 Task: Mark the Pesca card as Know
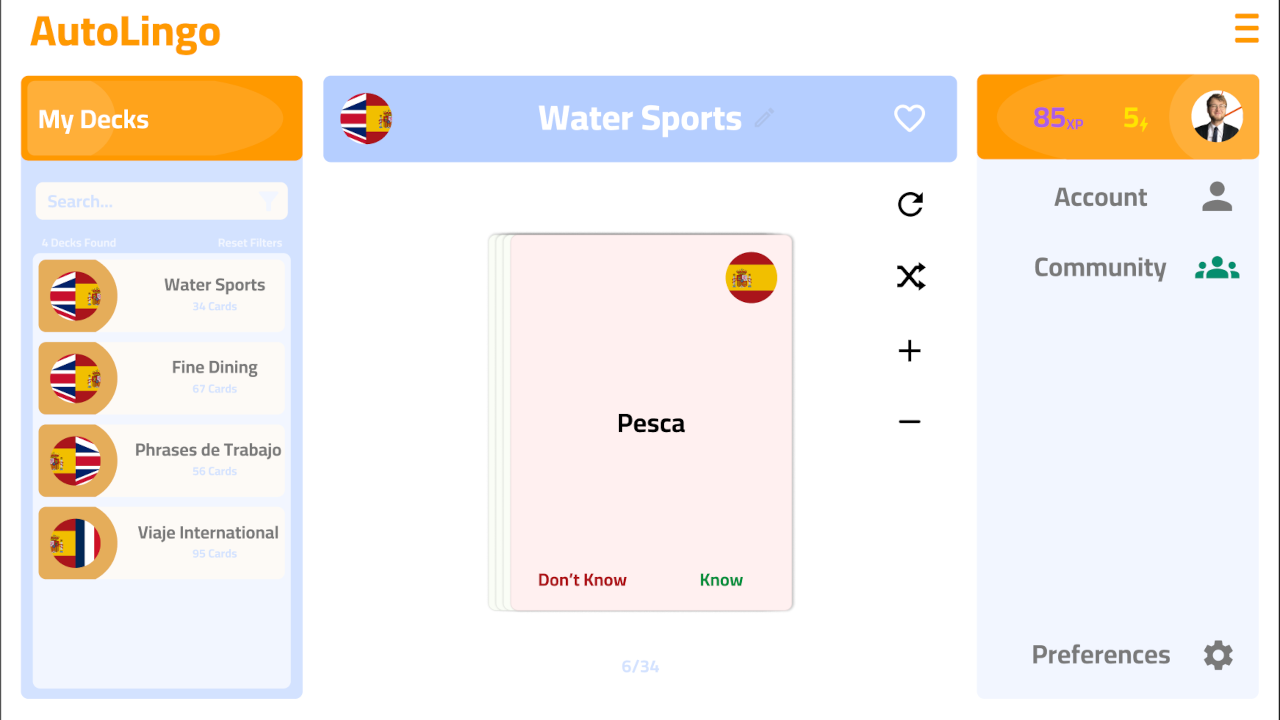click(x=721, y=580)
